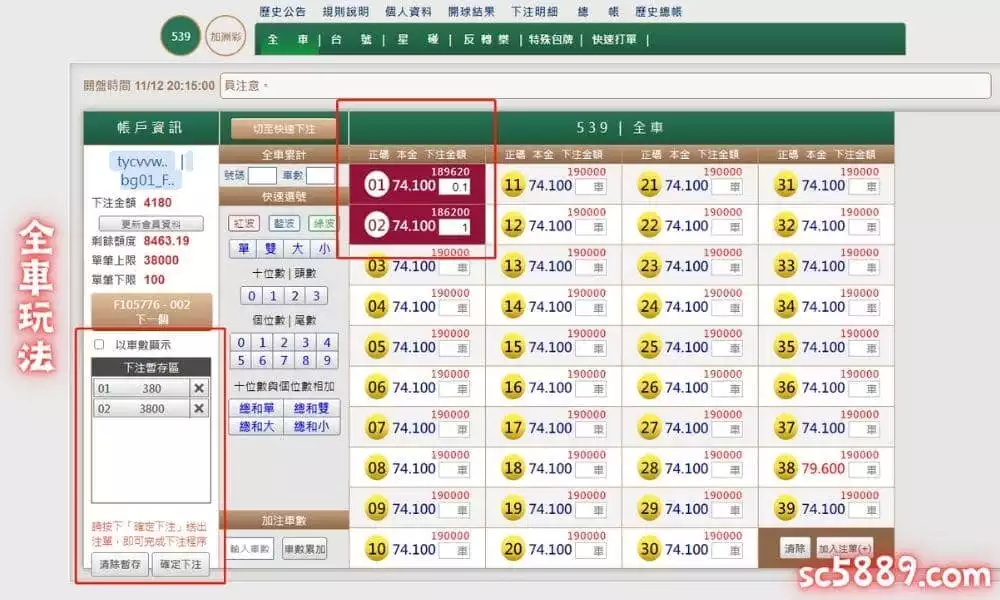Toggle the 雙 even-number filter
This screenshot has height=600, width=1000.
[270, 249]
